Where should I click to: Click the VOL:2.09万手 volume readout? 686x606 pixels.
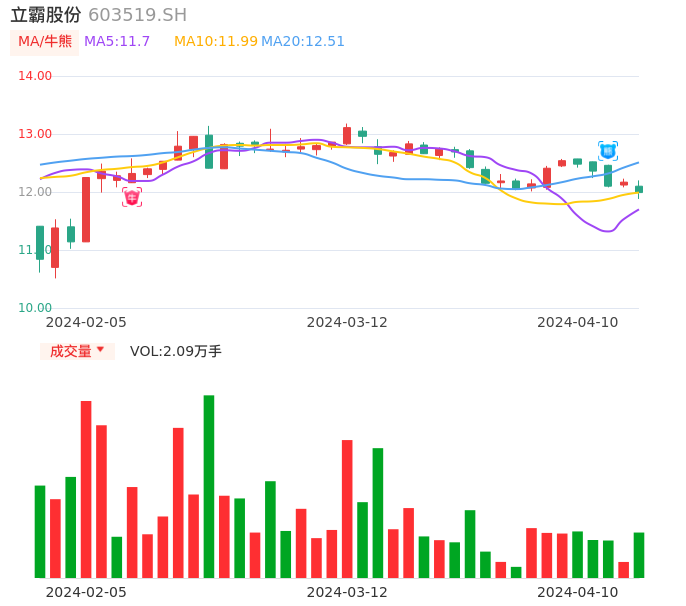pos(176,351)
